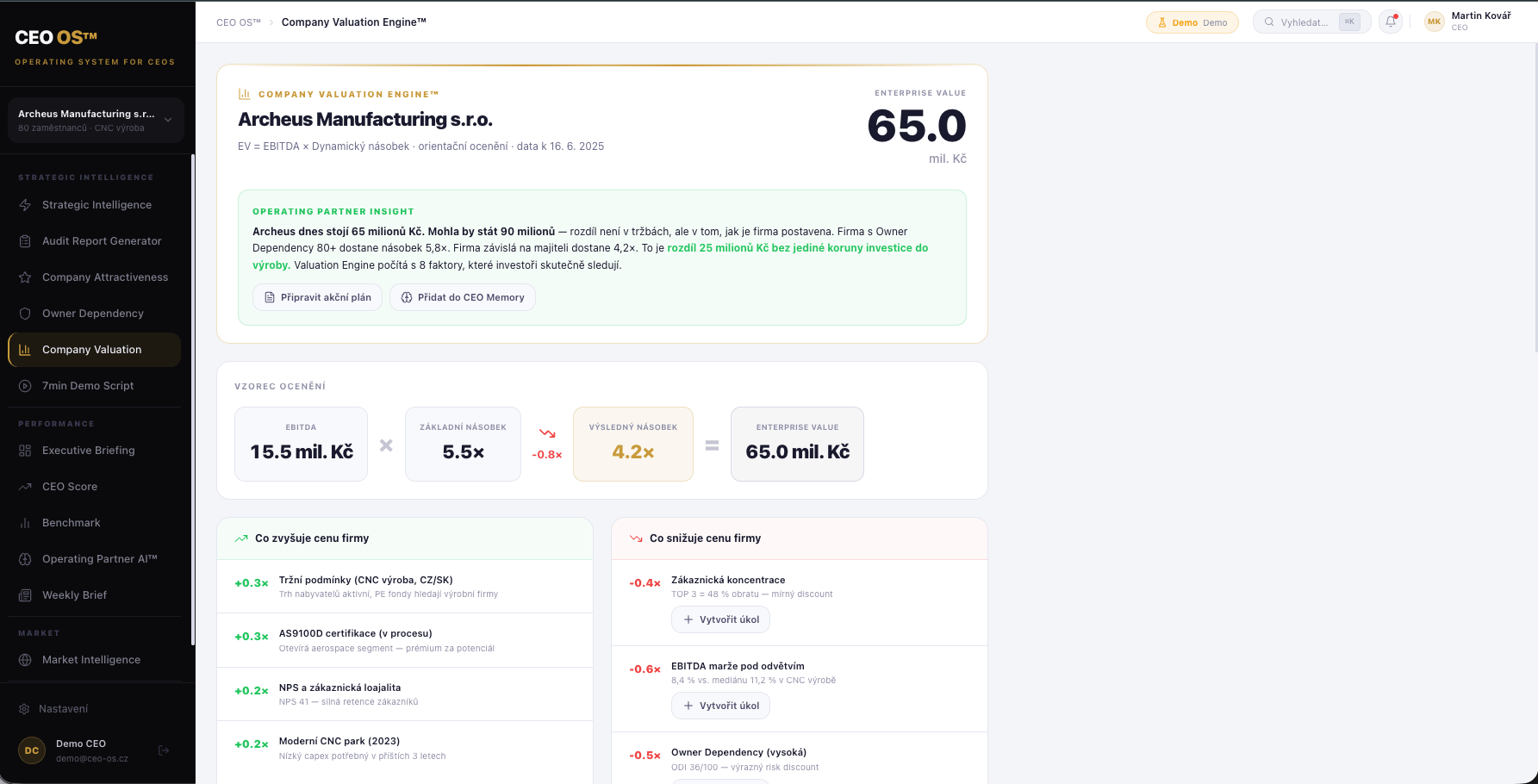The height and width of the screenshot is (784, 1538).
Task: Click the Nastavení gear icon
Action: tap(24, 709)
